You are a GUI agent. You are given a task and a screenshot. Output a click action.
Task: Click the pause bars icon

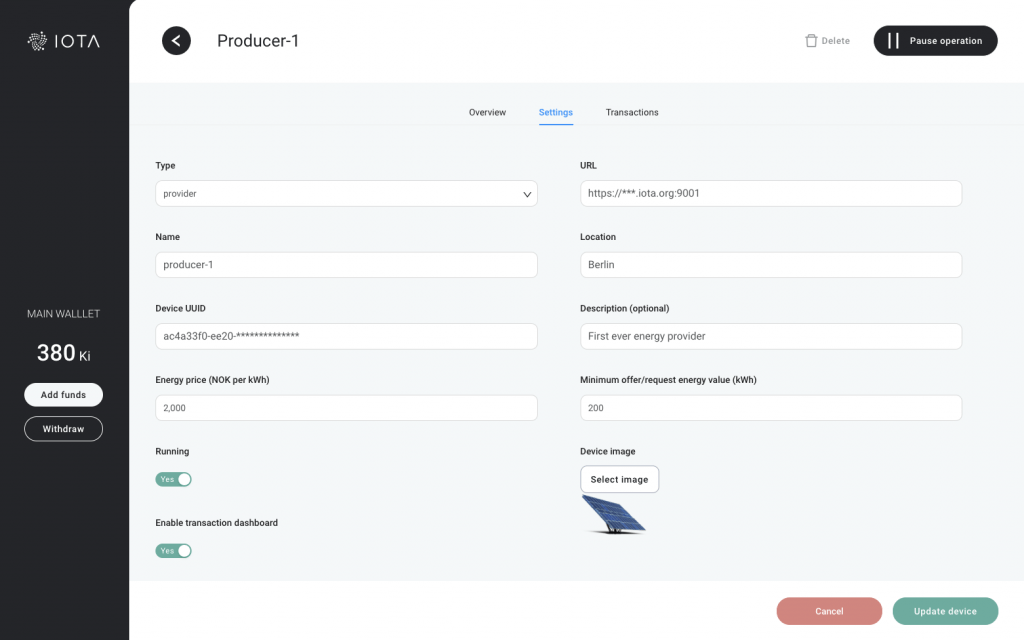(893, 41)
